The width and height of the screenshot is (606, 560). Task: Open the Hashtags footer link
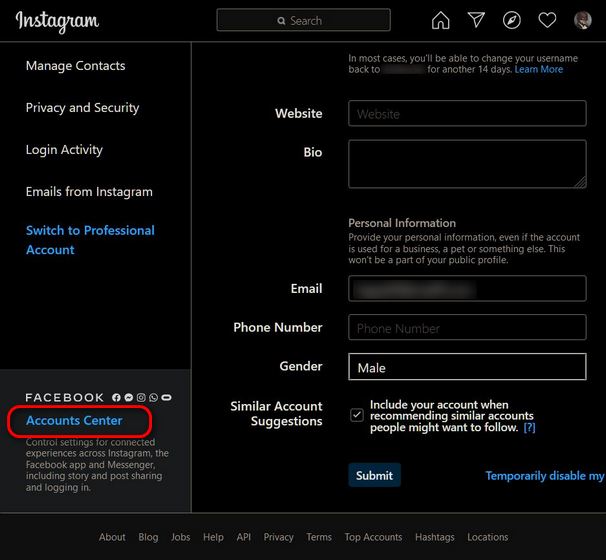435,537
